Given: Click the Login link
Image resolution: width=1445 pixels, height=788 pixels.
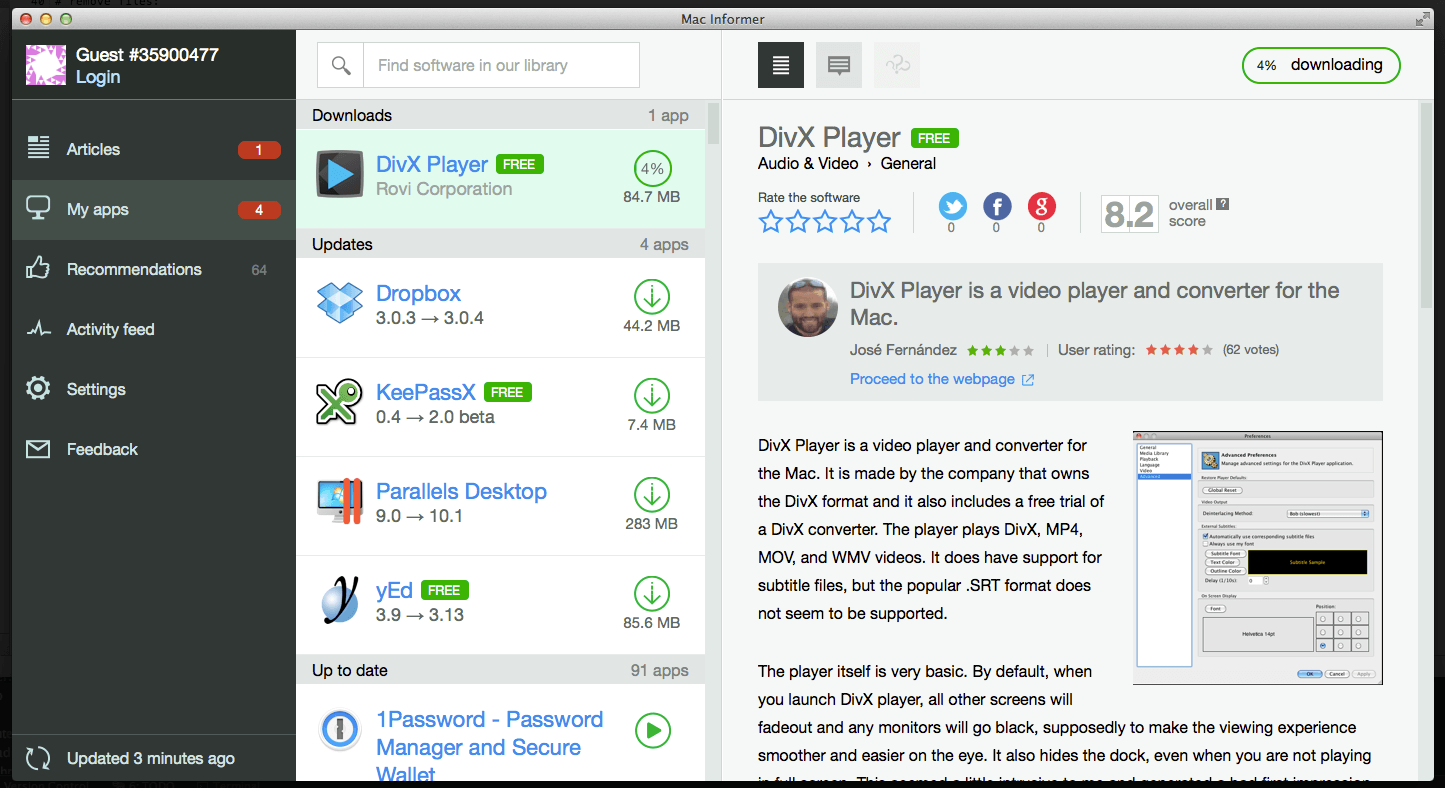Looking at the screenshot, I should [98, 77].
